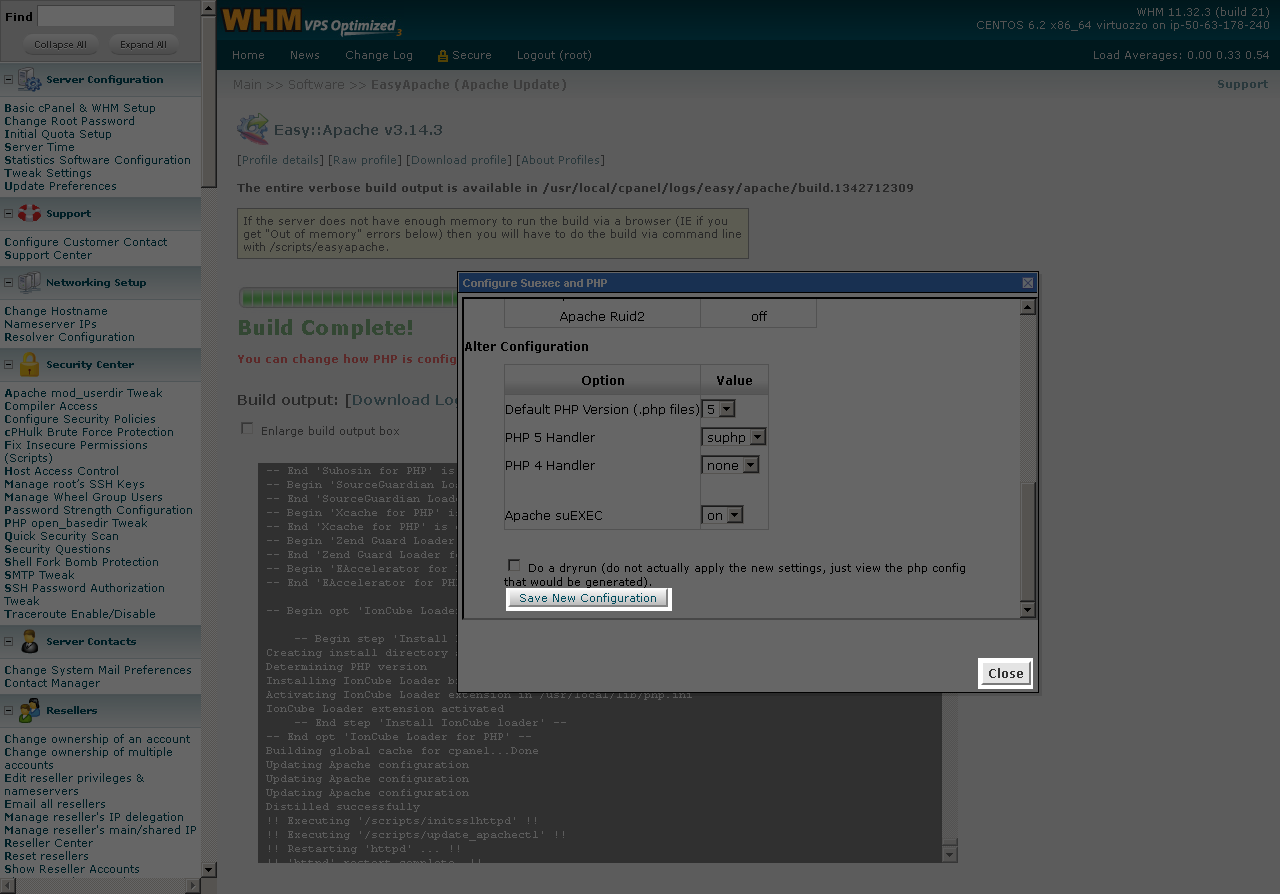Click the Security Center padlock icon
This screenshot has height=894, width=1280.
(x=29, y=365)
